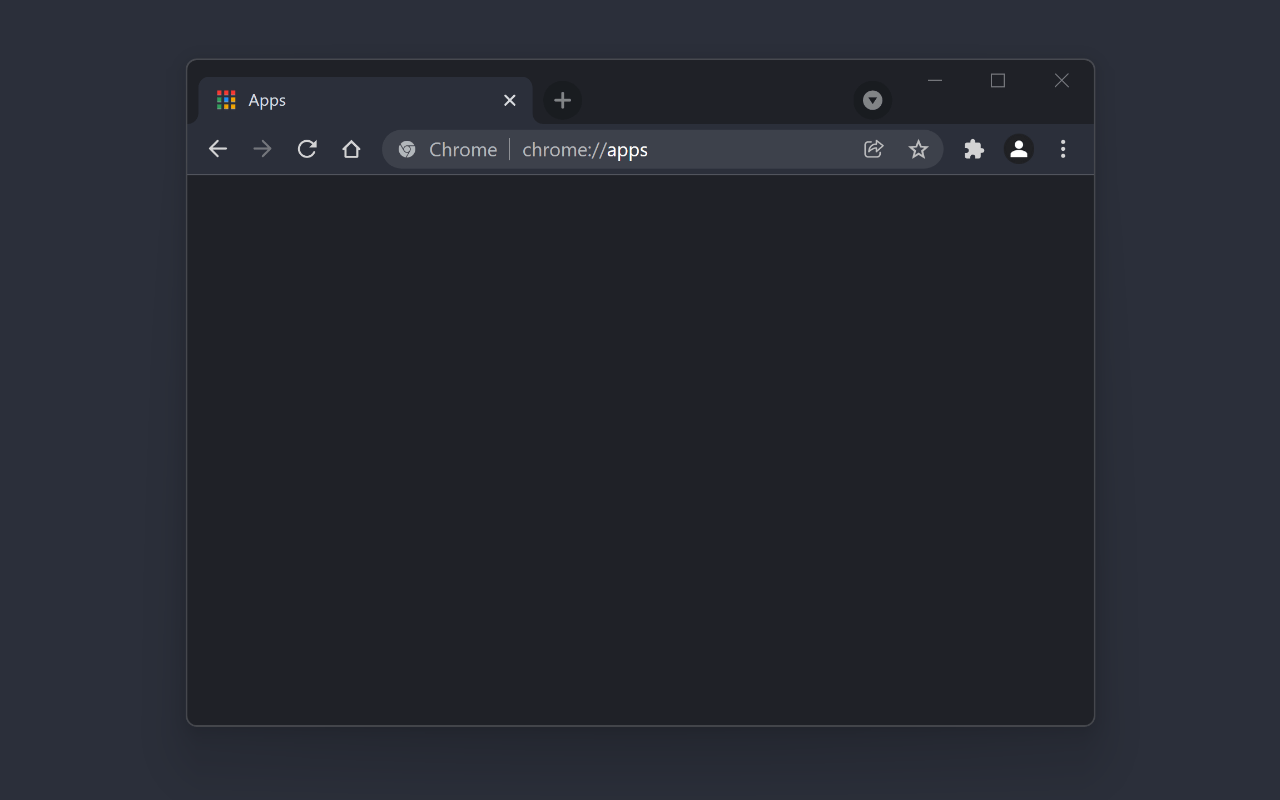This screenshot has width=1280, height=800.
Task: Bookmark this page with the star icon
Action: 918,149
